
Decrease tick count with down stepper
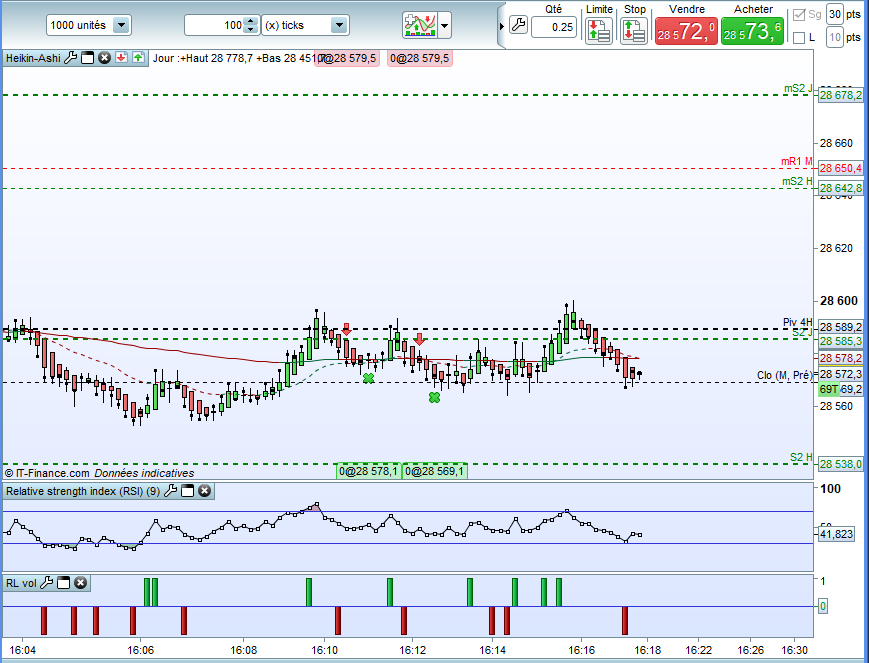pyautogui.click(x=251, y=29)
